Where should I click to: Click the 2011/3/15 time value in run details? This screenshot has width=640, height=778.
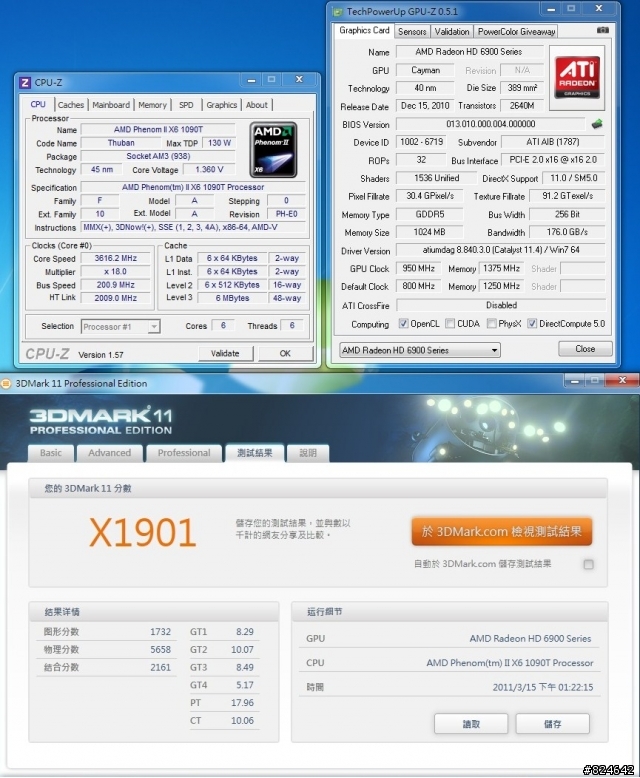[543, 687]
